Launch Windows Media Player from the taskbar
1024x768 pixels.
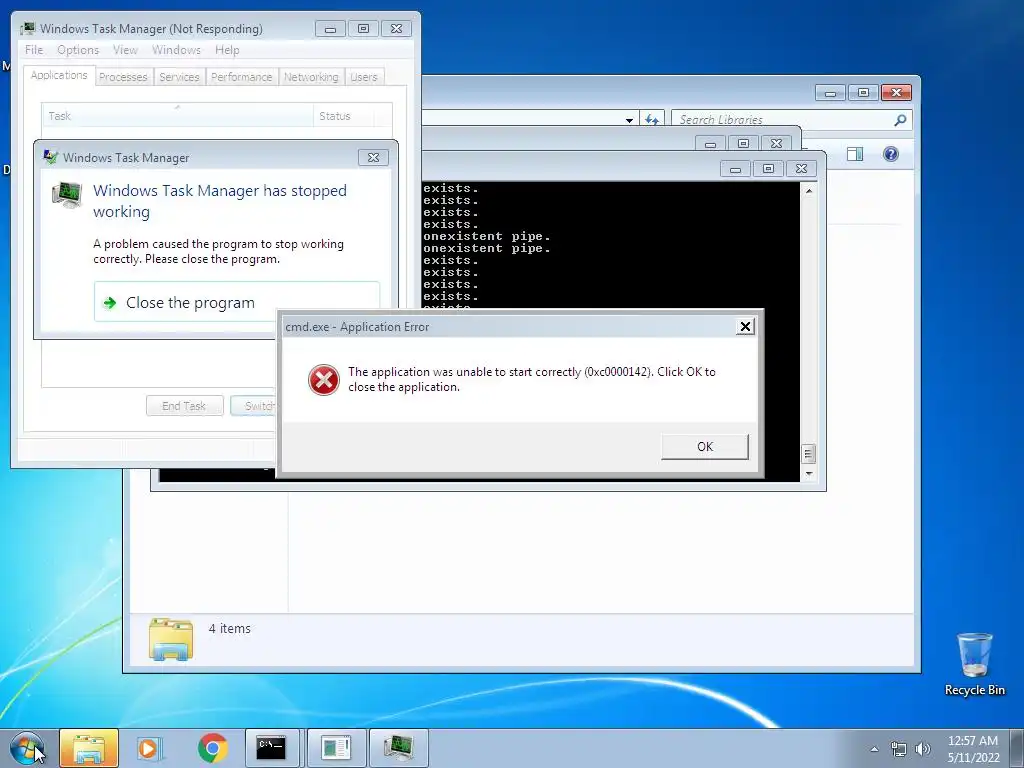(150, 748)
